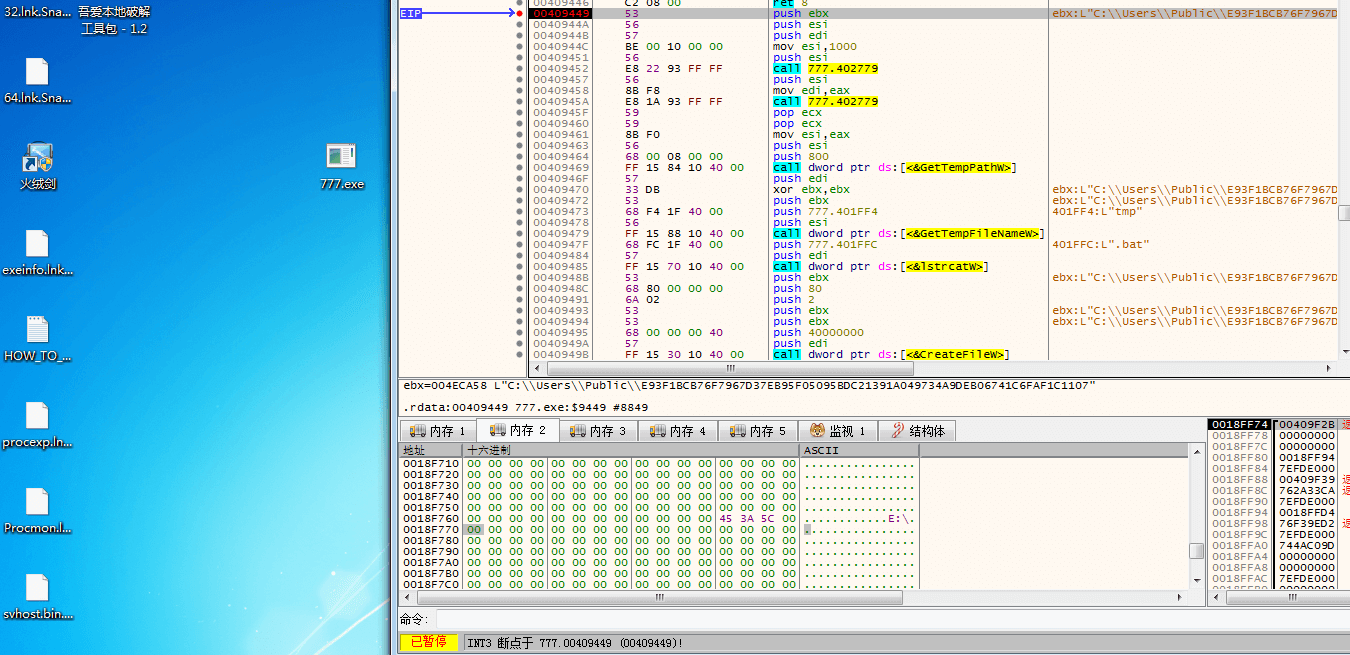Select the 64.lnk.Sna... desktop file
Viewport: 1350px width, 655px height.
[x=37, y=81]
